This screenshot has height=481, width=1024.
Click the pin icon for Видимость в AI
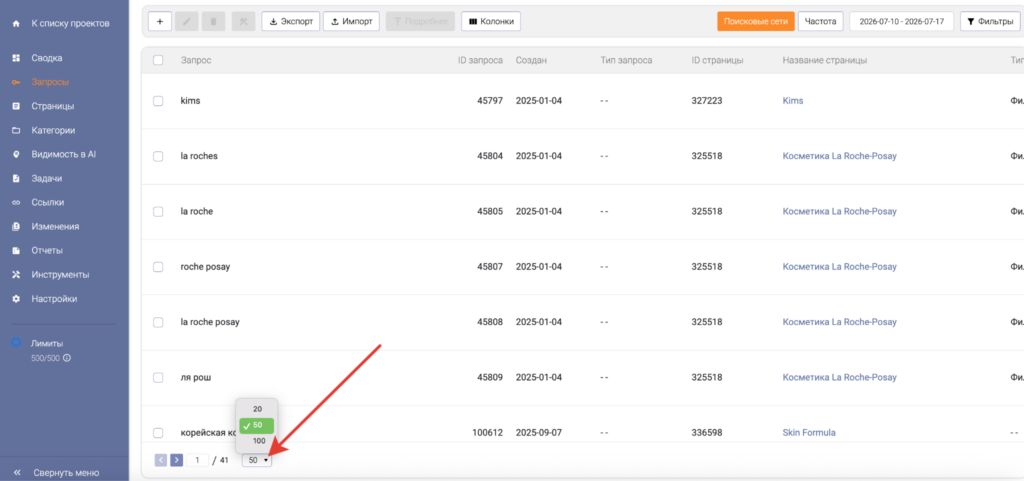coord(16,155)
